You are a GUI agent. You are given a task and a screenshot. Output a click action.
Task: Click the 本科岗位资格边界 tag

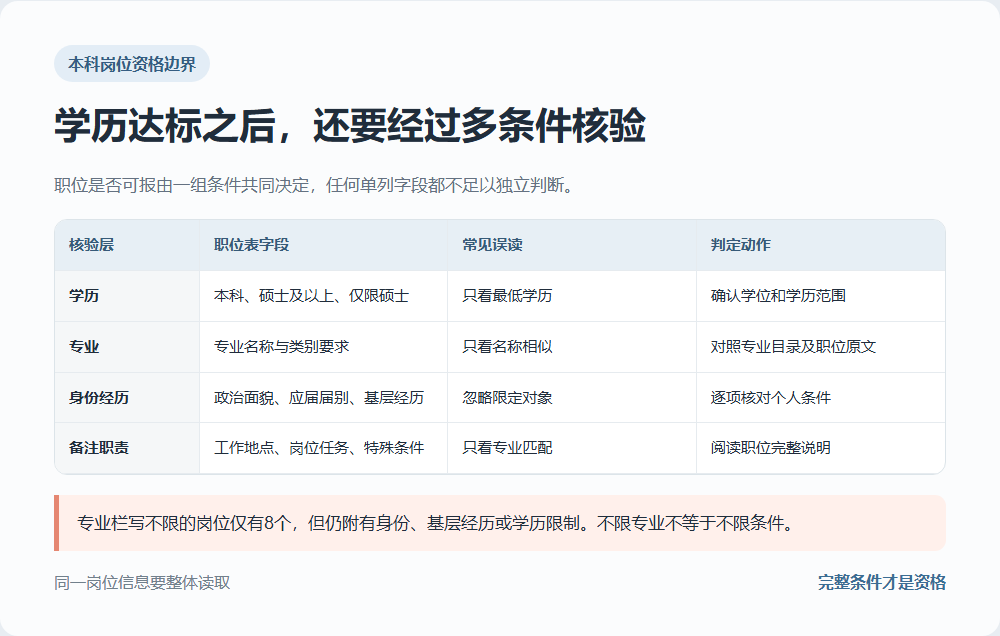(x=132, y=64)
